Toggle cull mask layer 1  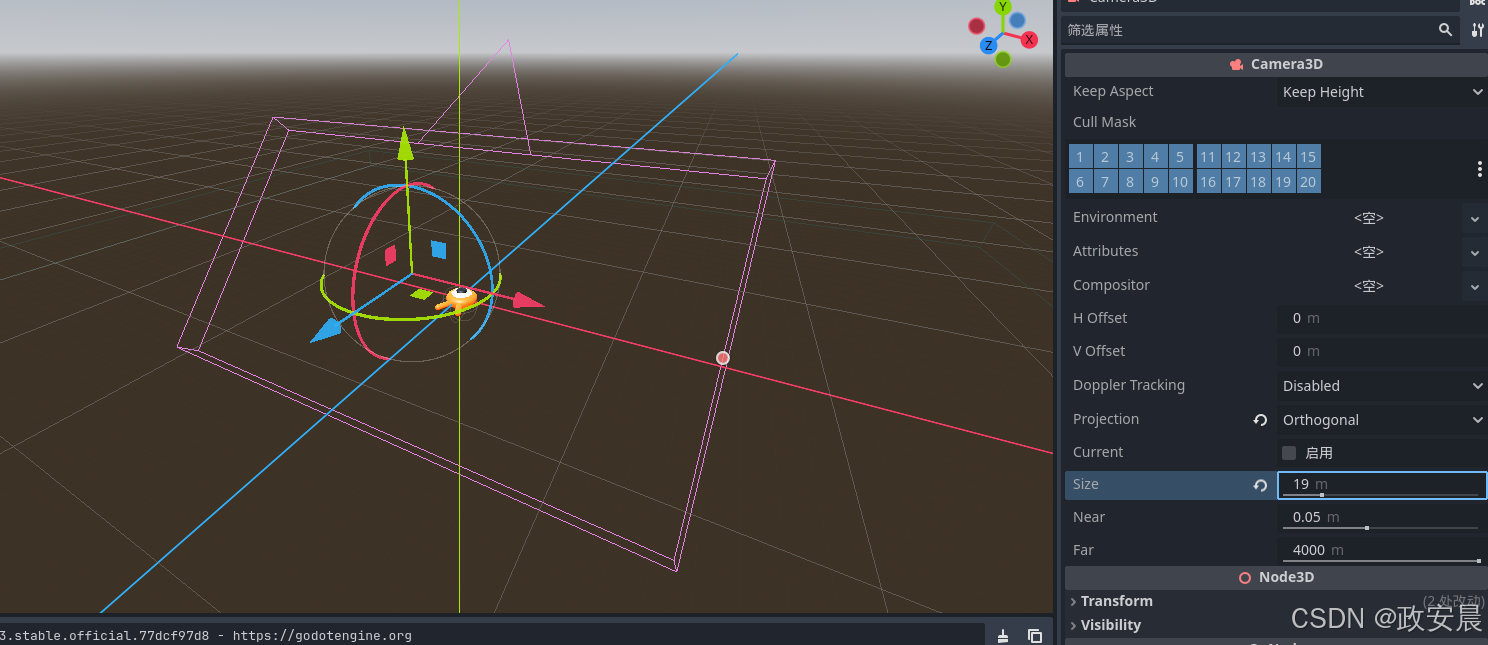click(1080, 157)
